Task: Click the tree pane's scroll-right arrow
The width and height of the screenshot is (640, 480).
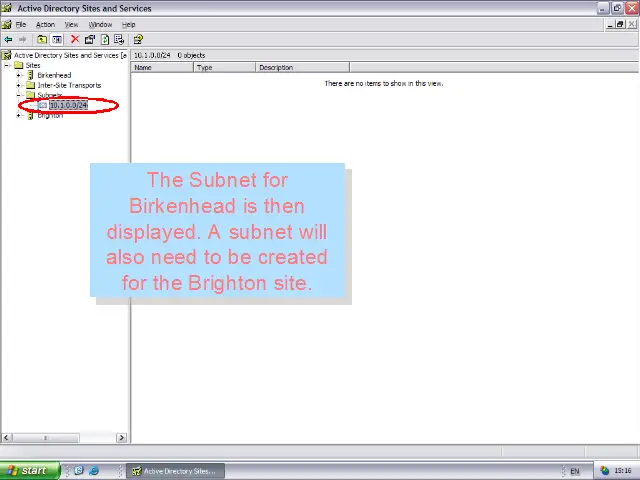Action: coord(121,438)
